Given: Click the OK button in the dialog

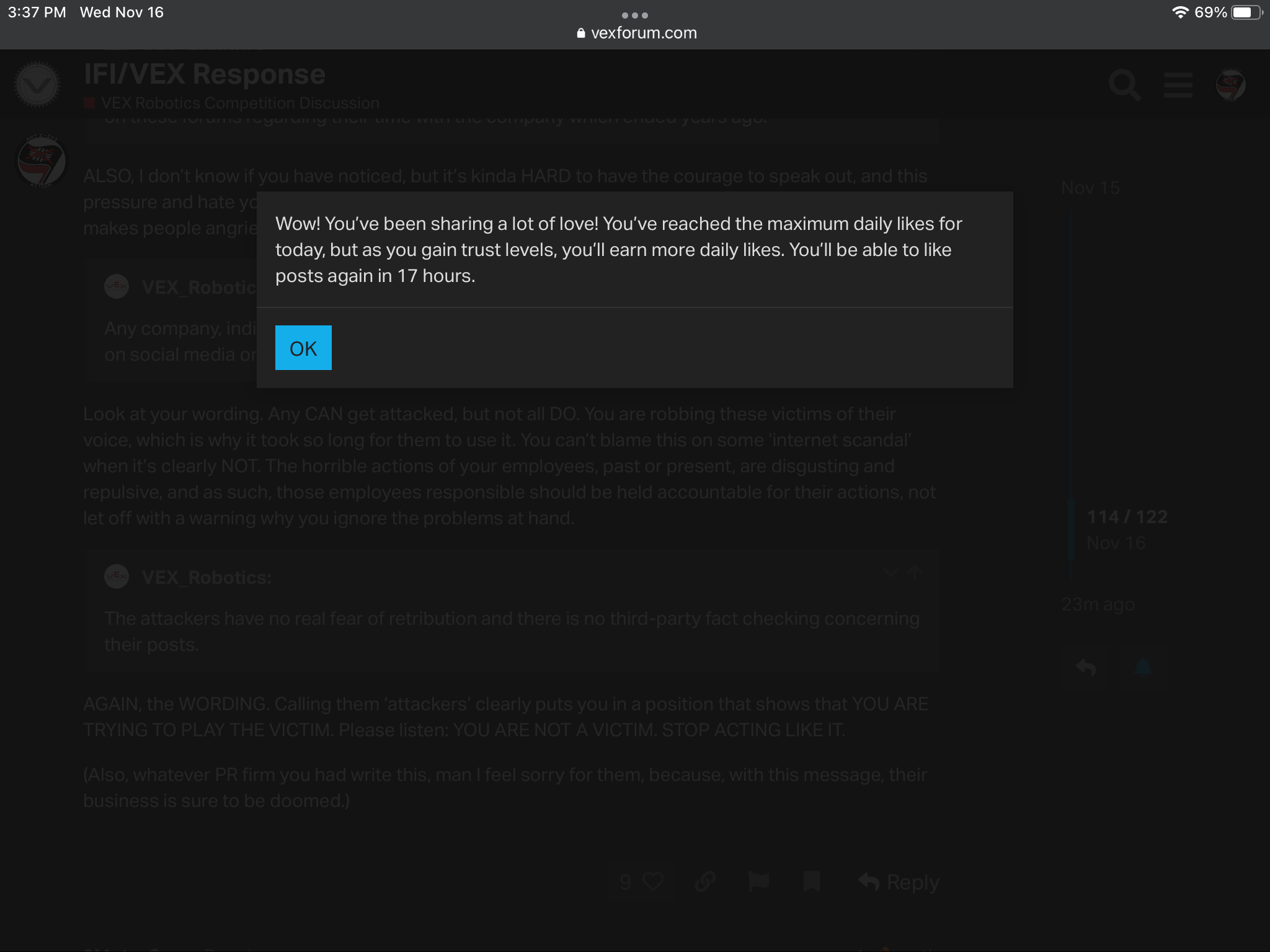Looking at the screenshot, I should (303, 348).
